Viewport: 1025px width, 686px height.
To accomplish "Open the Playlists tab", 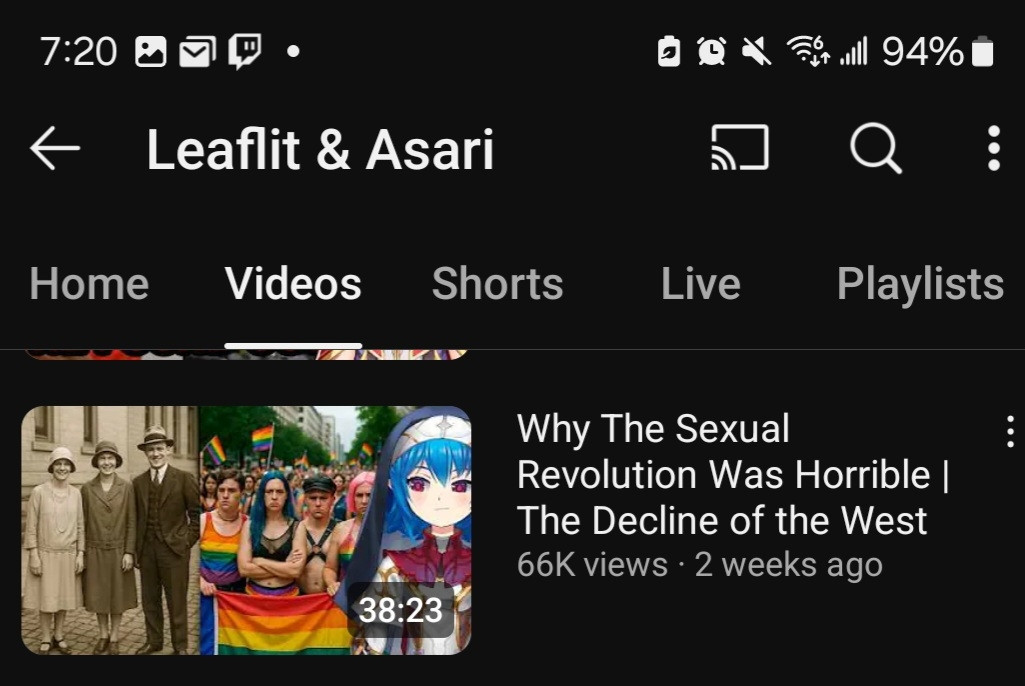I will pos(920,284).
